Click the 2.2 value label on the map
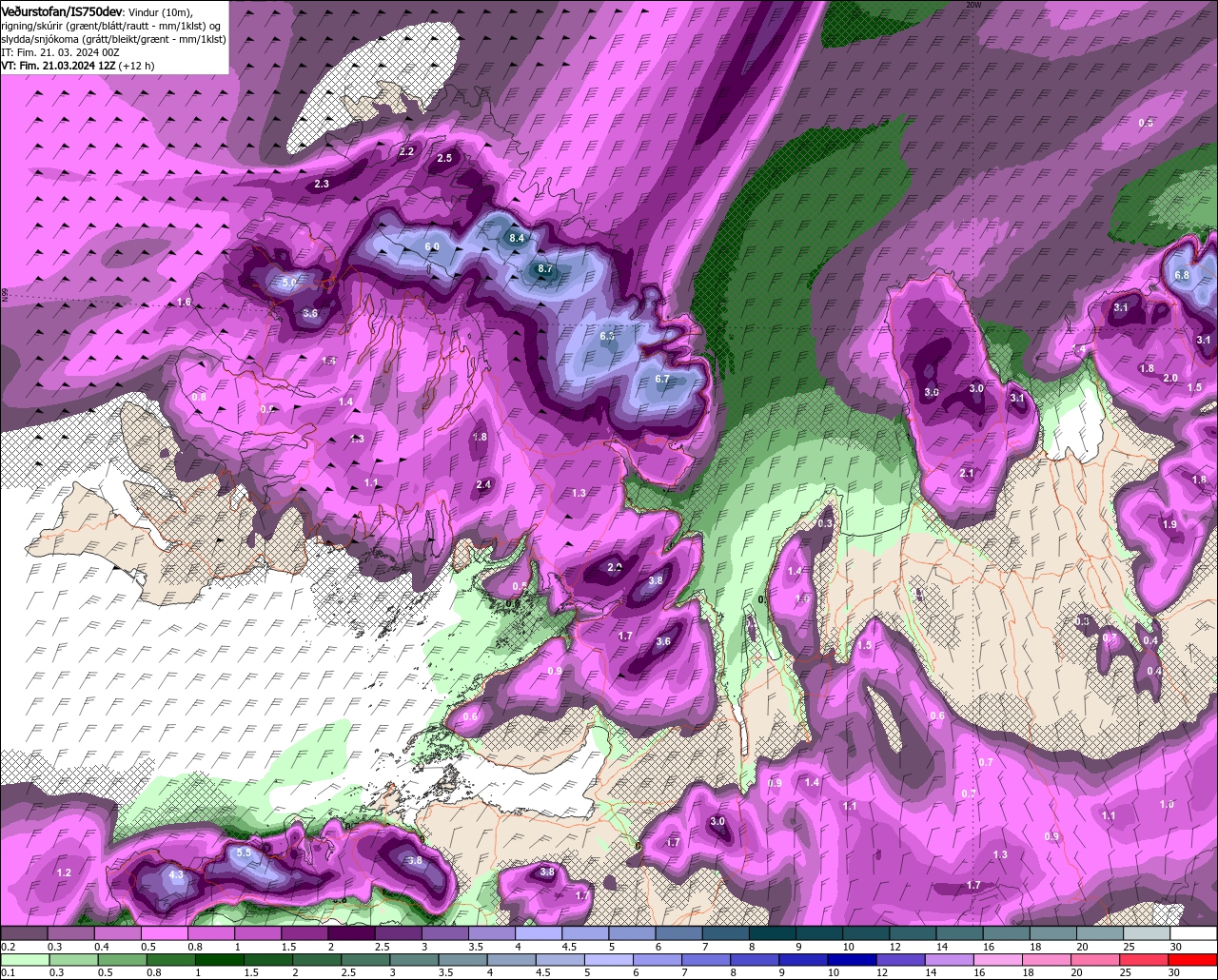The height and width of the screenshot is (980, 1218). coord(407,151)
